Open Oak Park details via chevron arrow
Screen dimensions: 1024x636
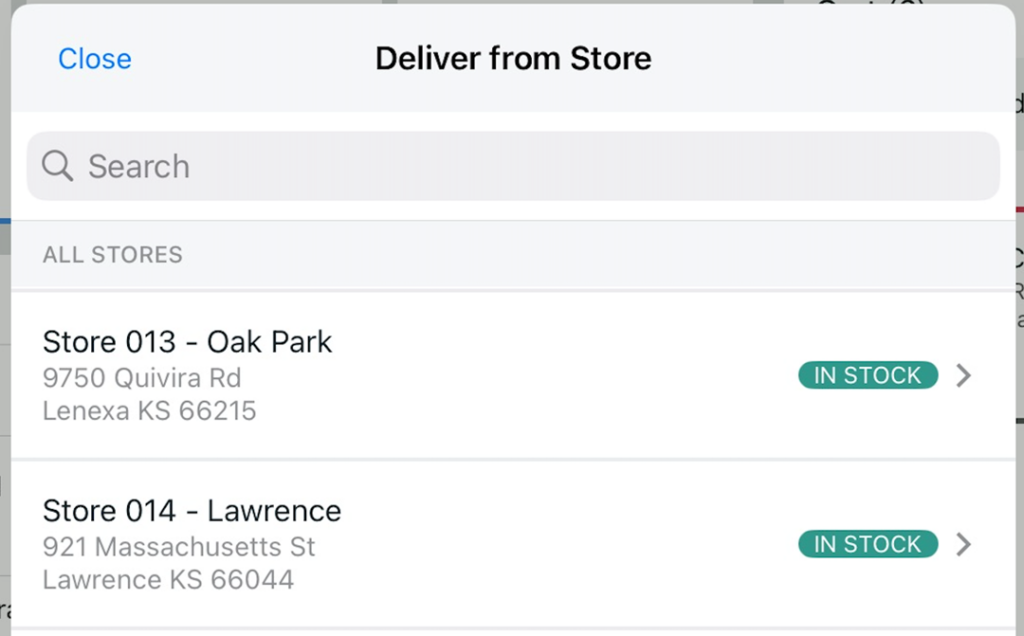(963, 375)
